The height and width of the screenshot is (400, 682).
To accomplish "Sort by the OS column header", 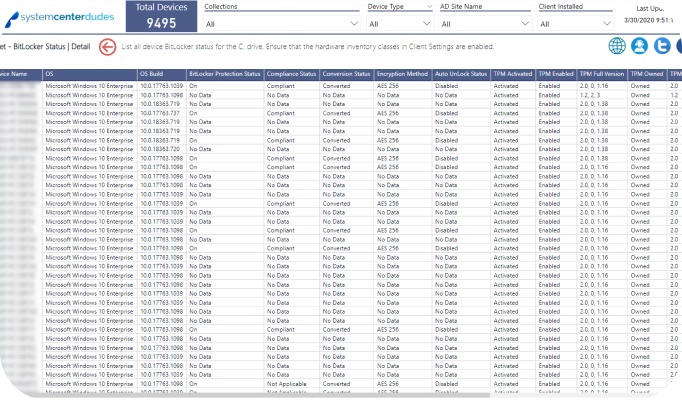I will click(x=90, y=74).
